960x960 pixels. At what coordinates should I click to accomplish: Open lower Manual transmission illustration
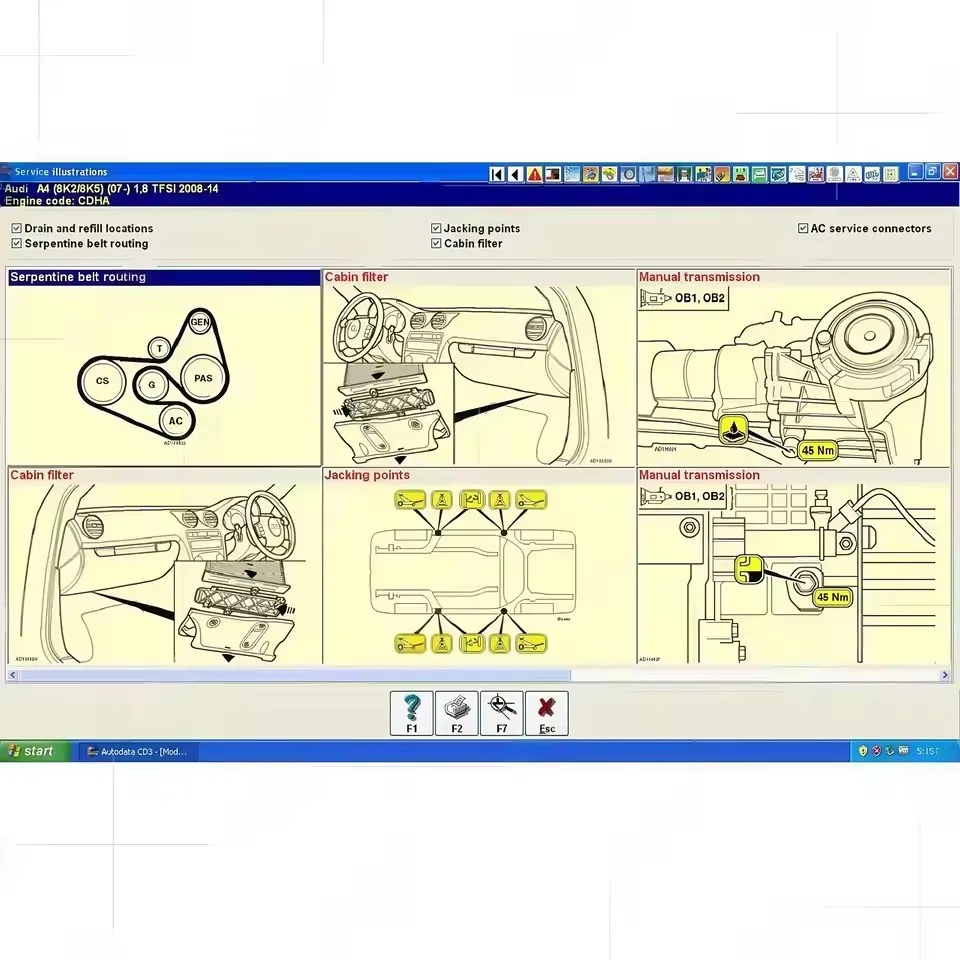[x=793, y=573]
